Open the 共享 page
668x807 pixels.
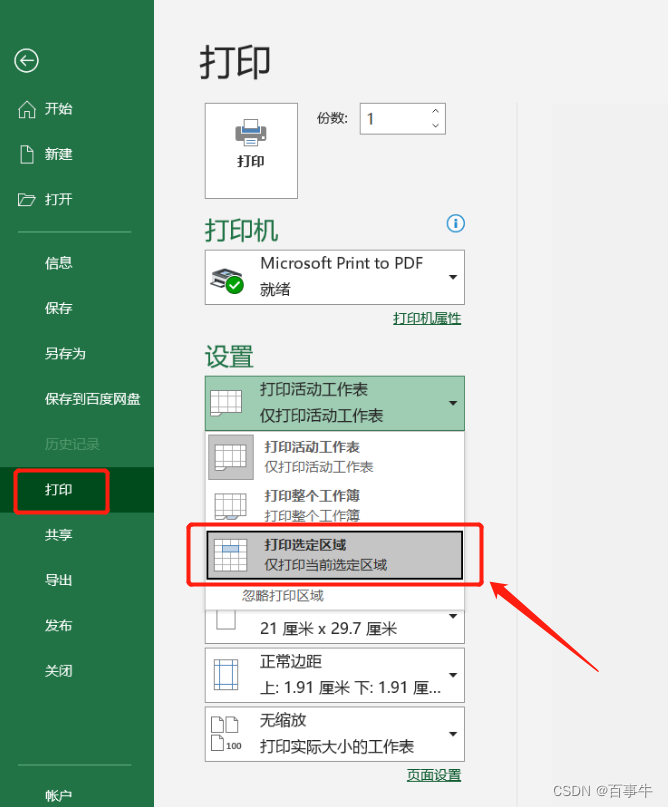tap(58, 535)
